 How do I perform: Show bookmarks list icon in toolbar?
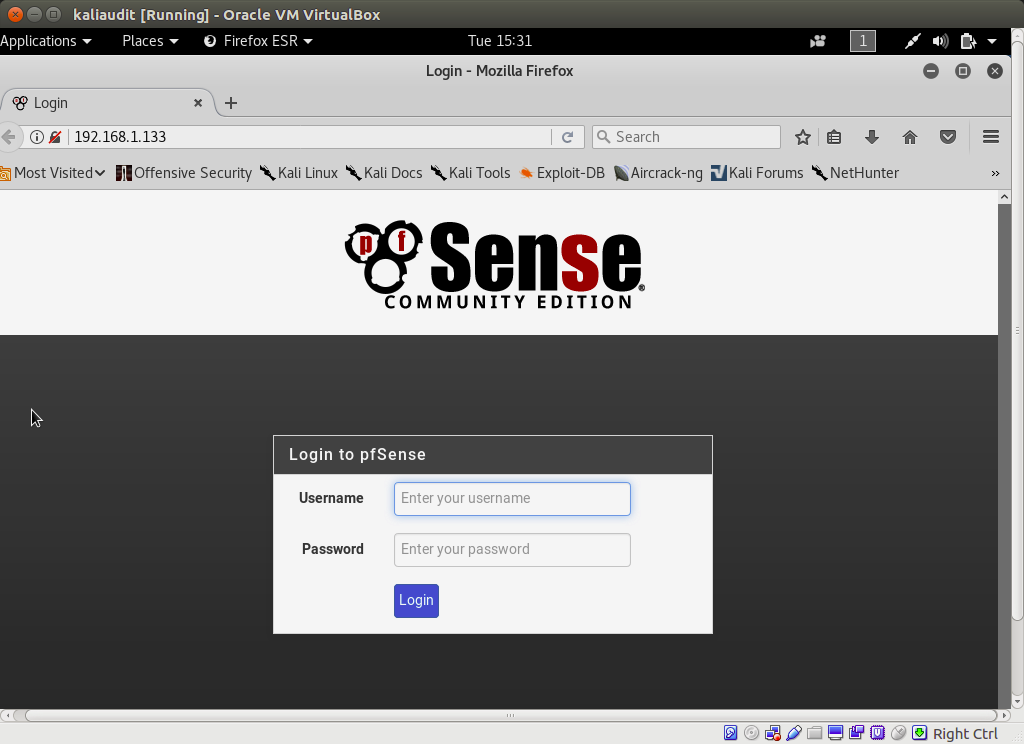pos(834,137)
